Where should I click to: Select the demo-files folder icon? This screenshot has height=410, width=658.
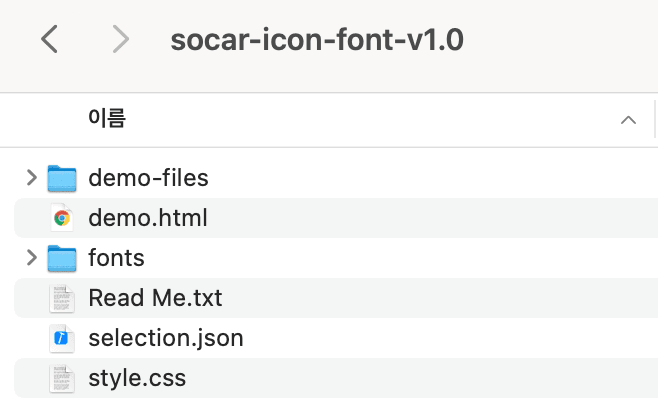[x=62, y=178]
